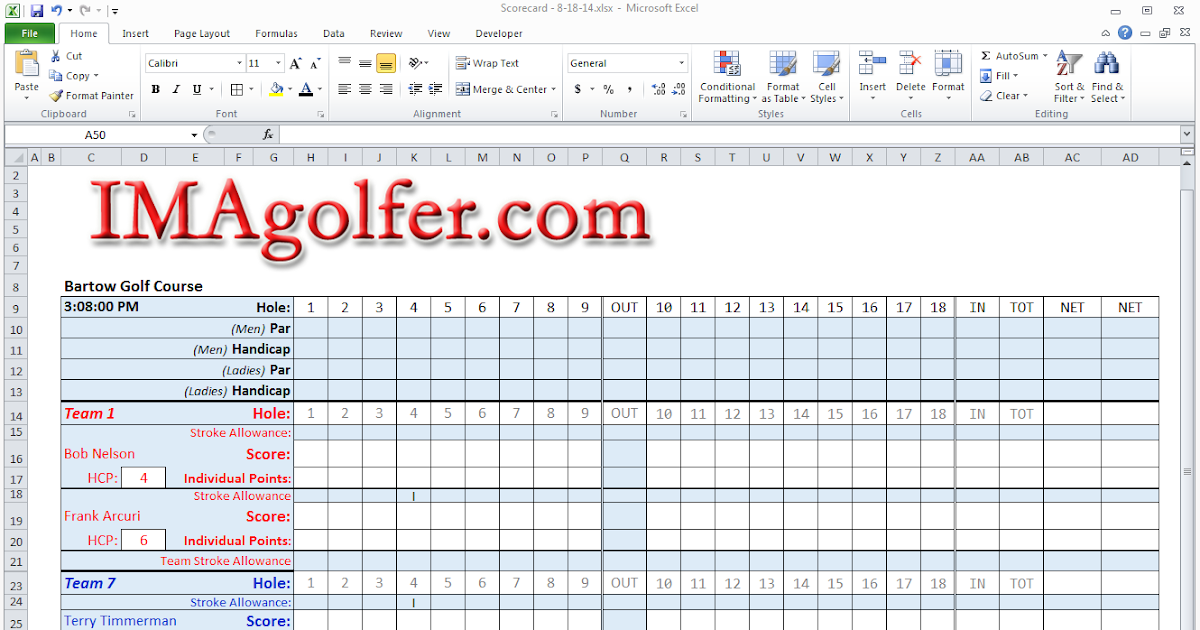Toggle Align Text Right
The image size is (1200, 630).
386,89
